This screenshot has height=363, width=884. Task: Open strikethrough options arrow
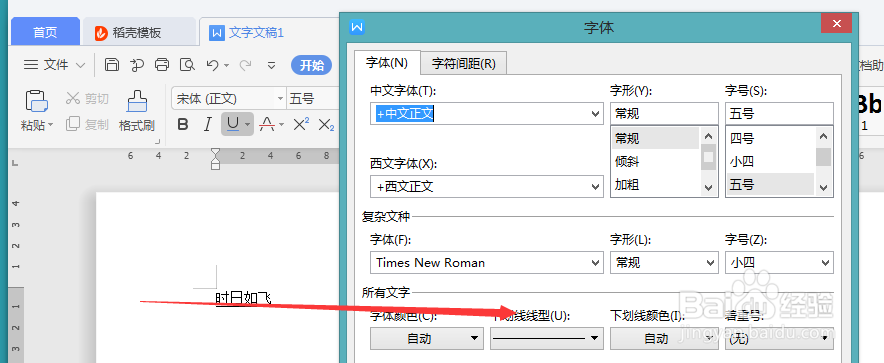point(281,125)
